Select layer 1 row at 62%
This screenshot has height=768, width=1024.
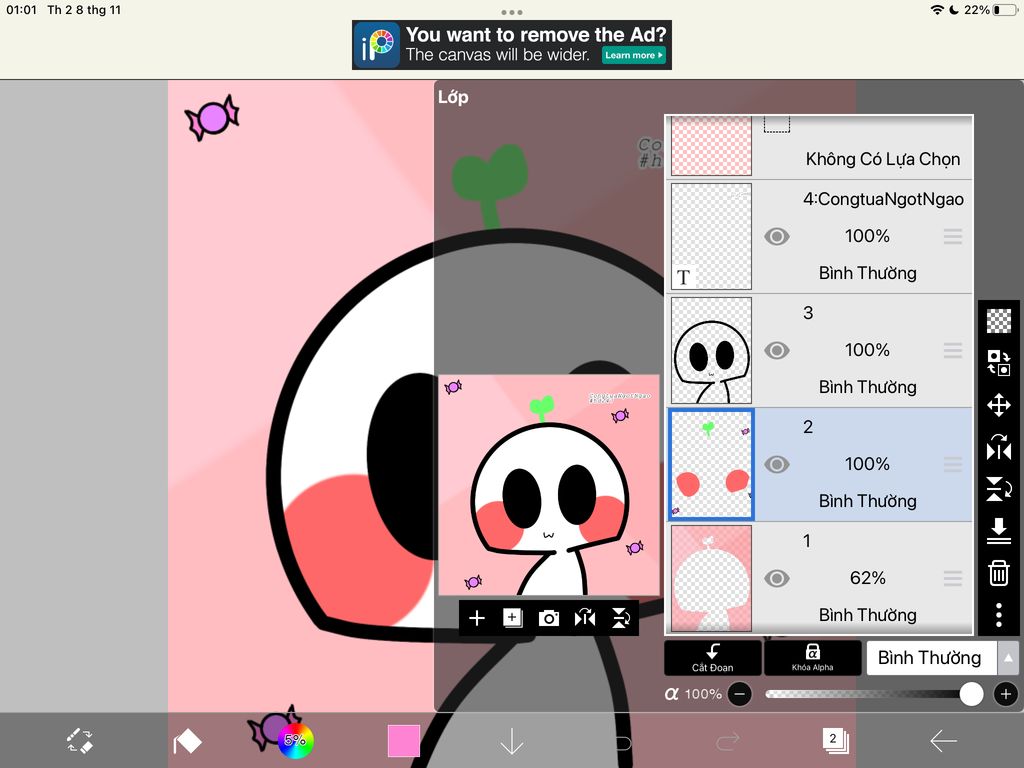coord(820,579)
